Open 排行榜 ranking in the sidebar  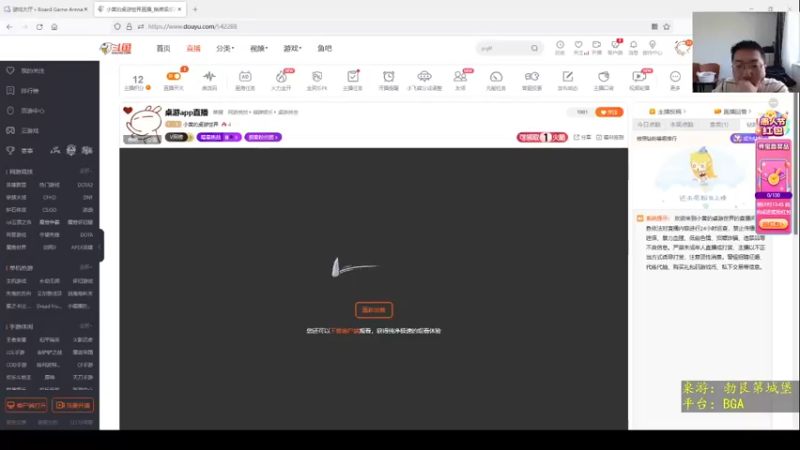tap(30, 91)
